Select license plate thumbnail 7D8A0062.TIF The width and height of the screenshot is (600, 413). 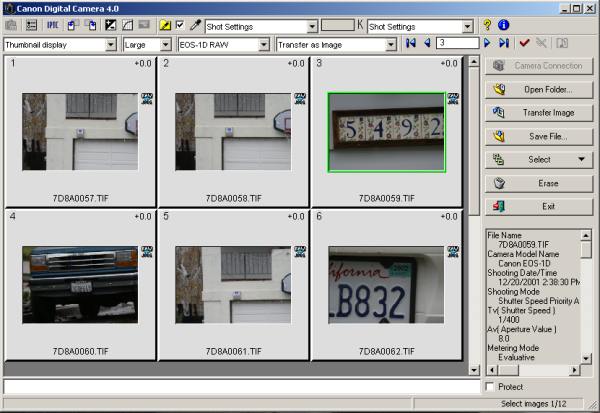point(386,285)
